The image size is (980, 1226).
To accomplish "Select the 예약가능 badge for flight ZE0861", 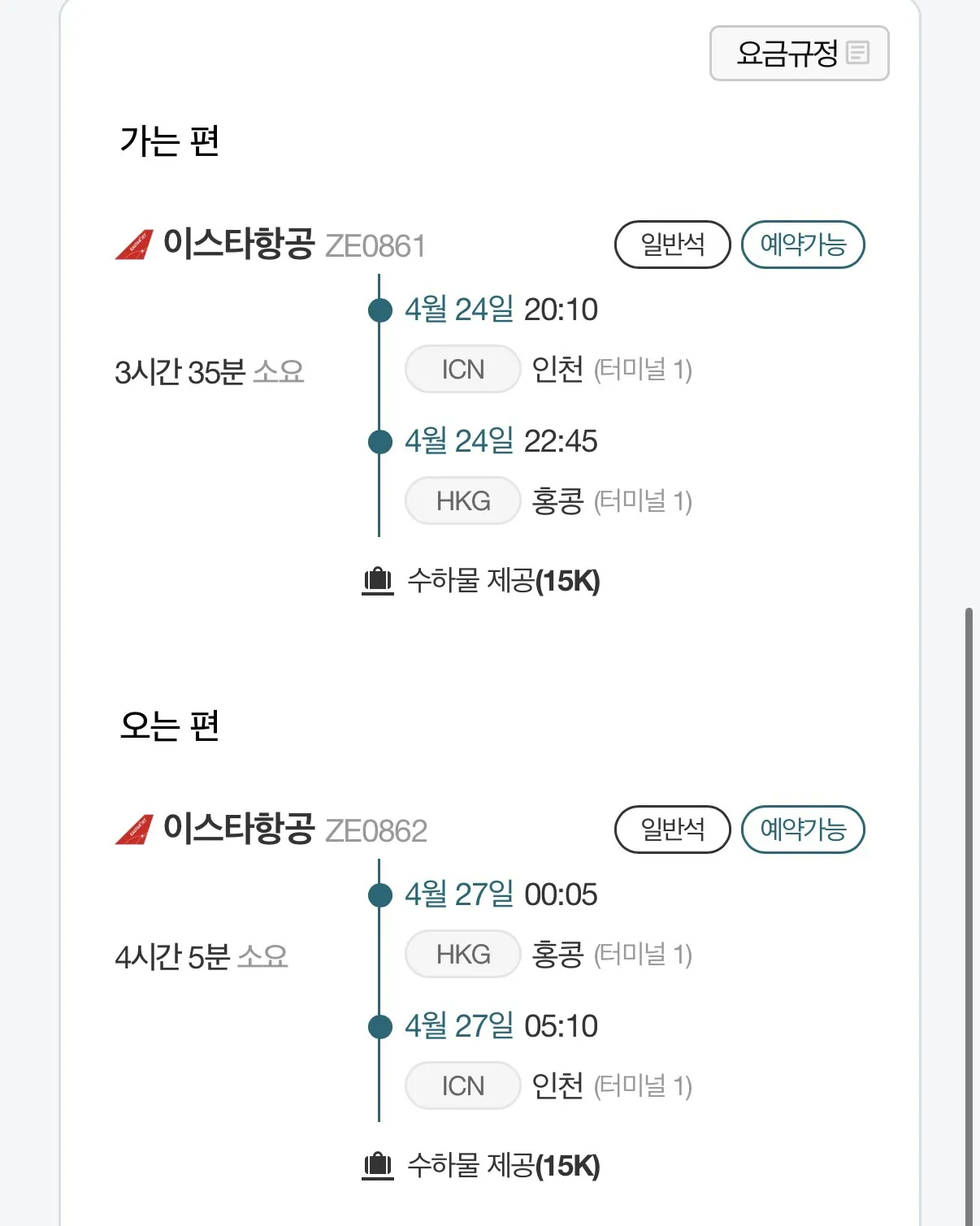I will click(803, 245).
